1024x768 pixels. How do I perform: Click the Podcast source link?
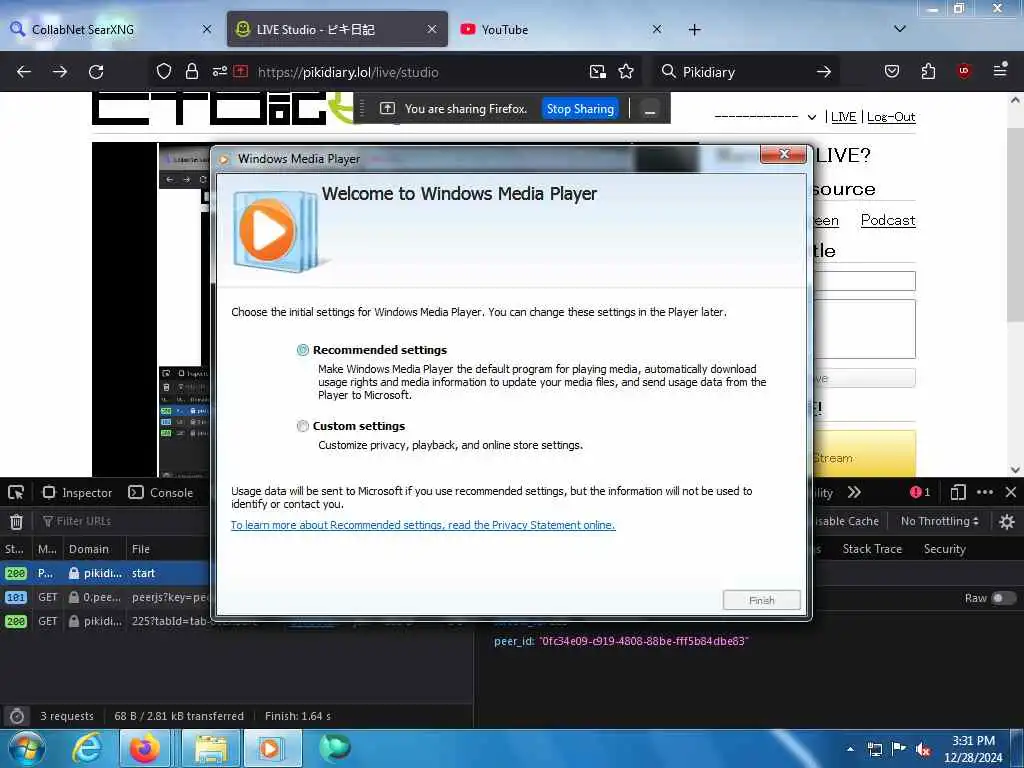pos(888,220)
